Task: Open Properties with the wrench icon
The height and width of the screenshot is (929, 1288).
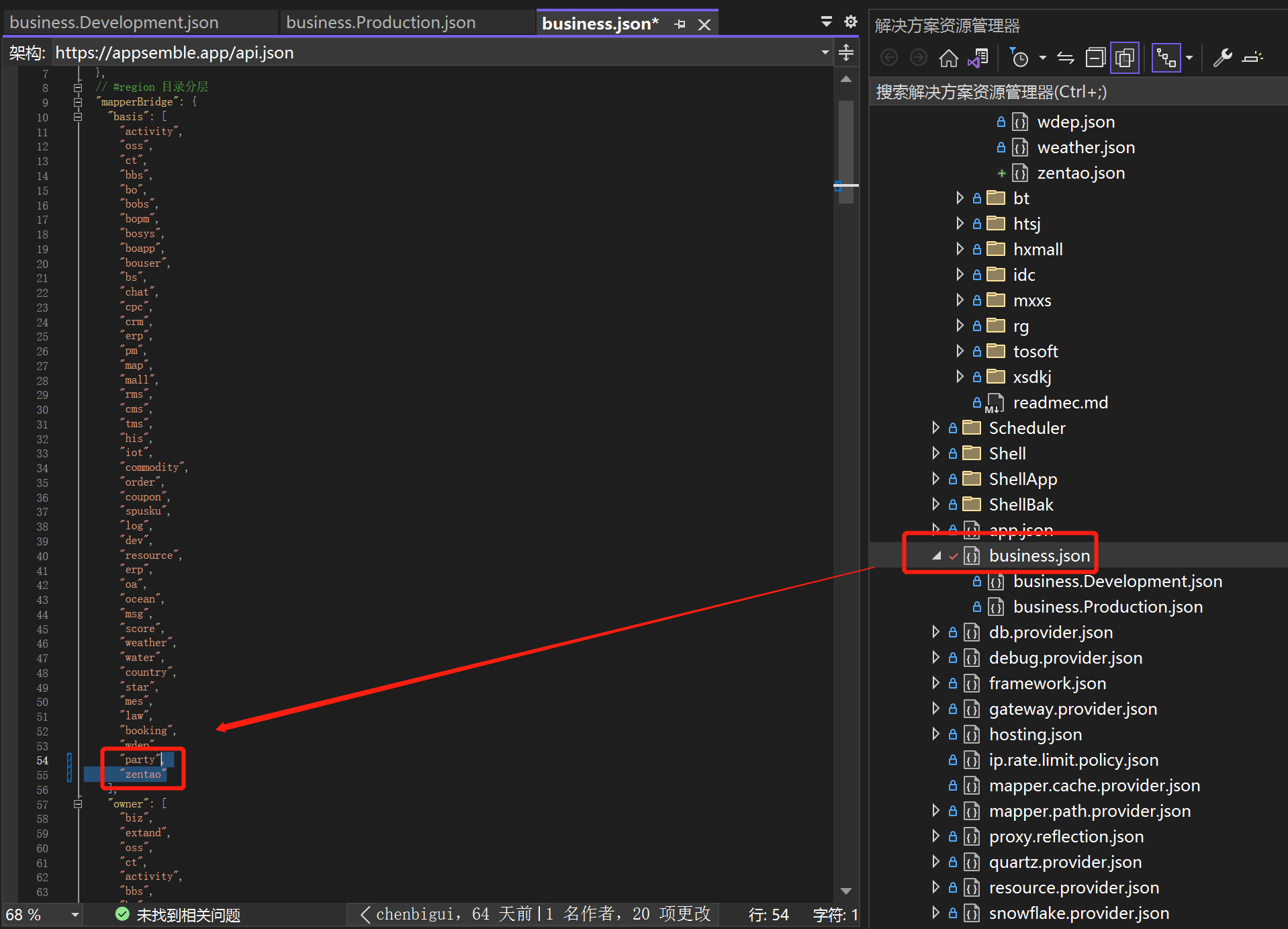Action: tap(1222, 58)
